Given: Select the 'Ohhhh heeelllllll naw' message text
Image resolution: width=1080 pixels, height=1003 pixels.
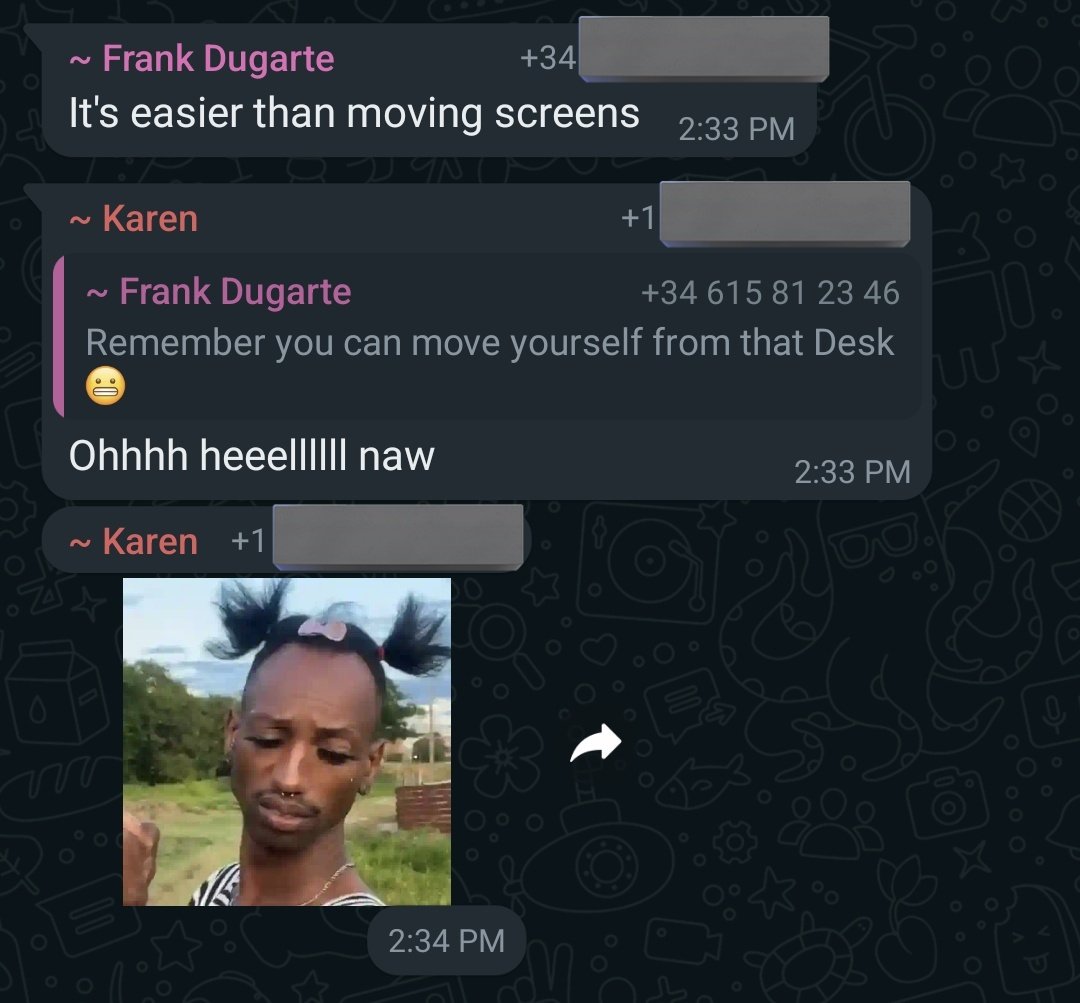Looking at the screenshot, I should (x=251, y=455).
